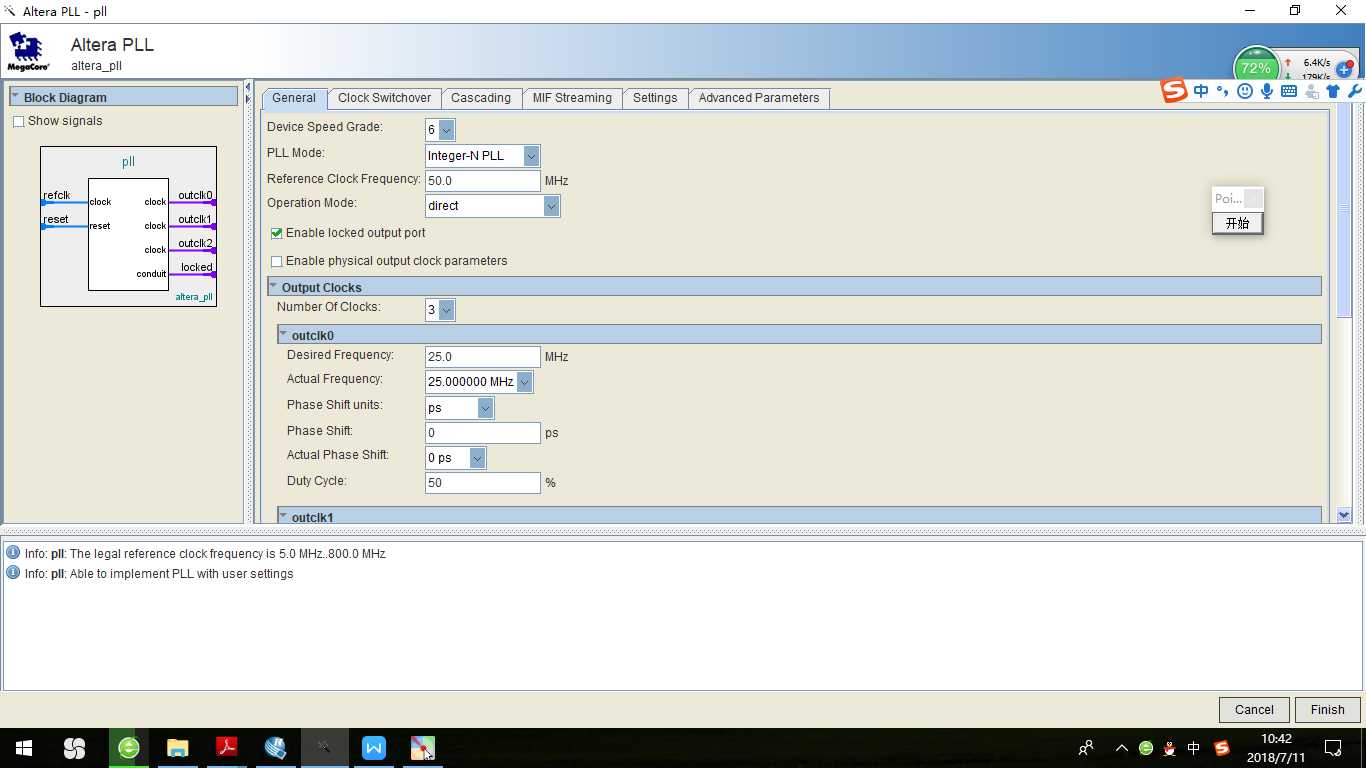This screenshot has height=768, width=1366.
Task: Collapse the outclk0 section
Action: [283, 335]
